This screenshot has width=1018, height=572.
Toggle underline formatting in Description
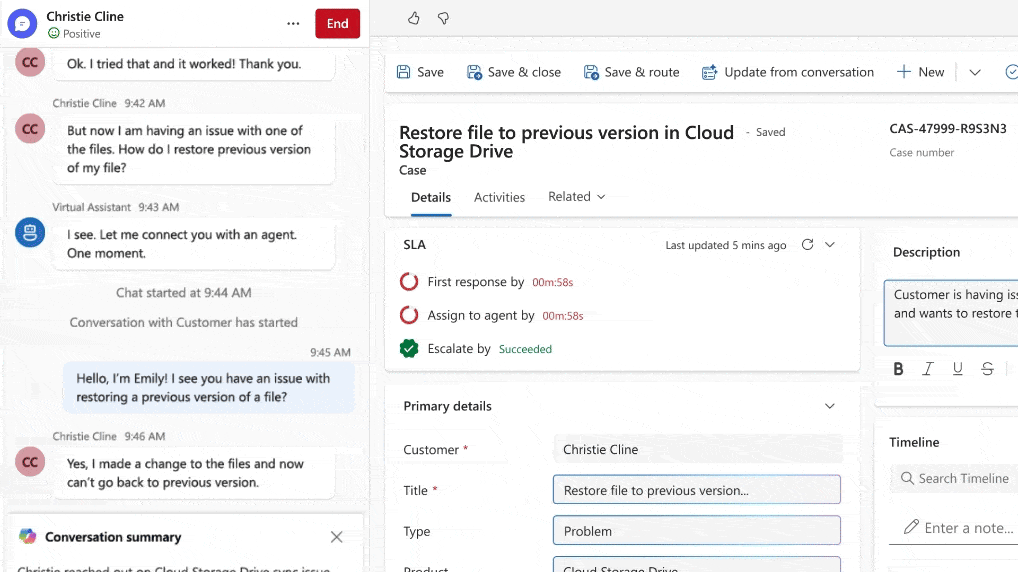click(958, 369)
